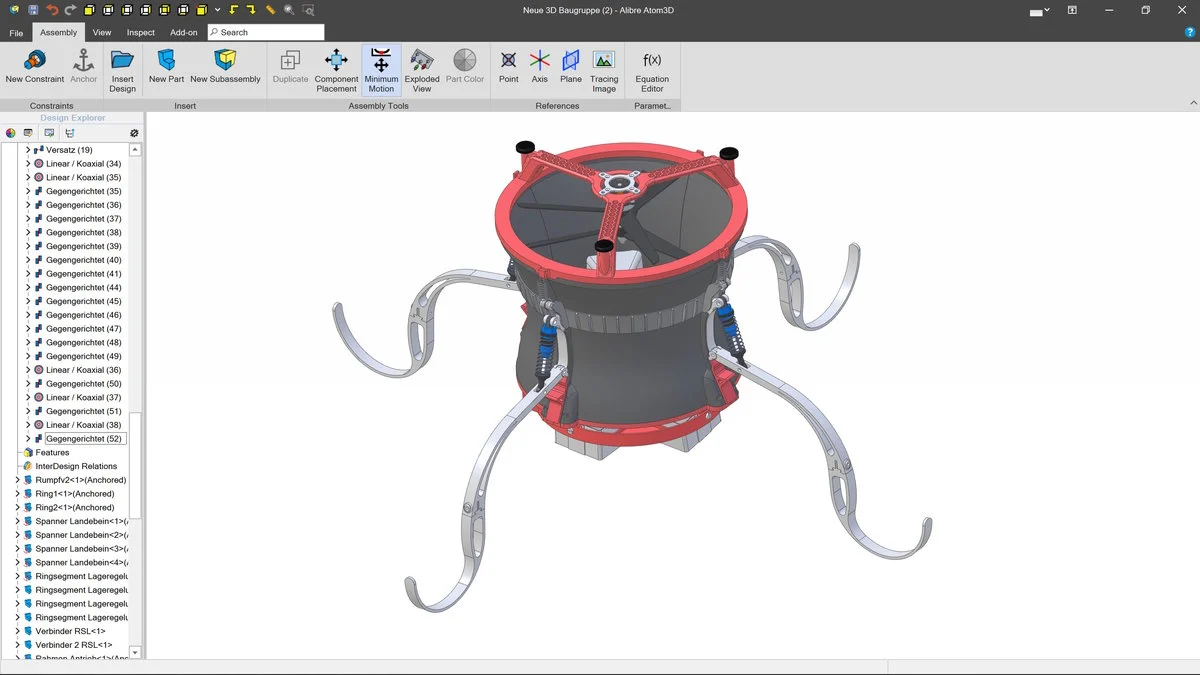This screenshot has height=675, width=1200.
Task: Pick the ruler measure tool
Action: pos(270,10)
